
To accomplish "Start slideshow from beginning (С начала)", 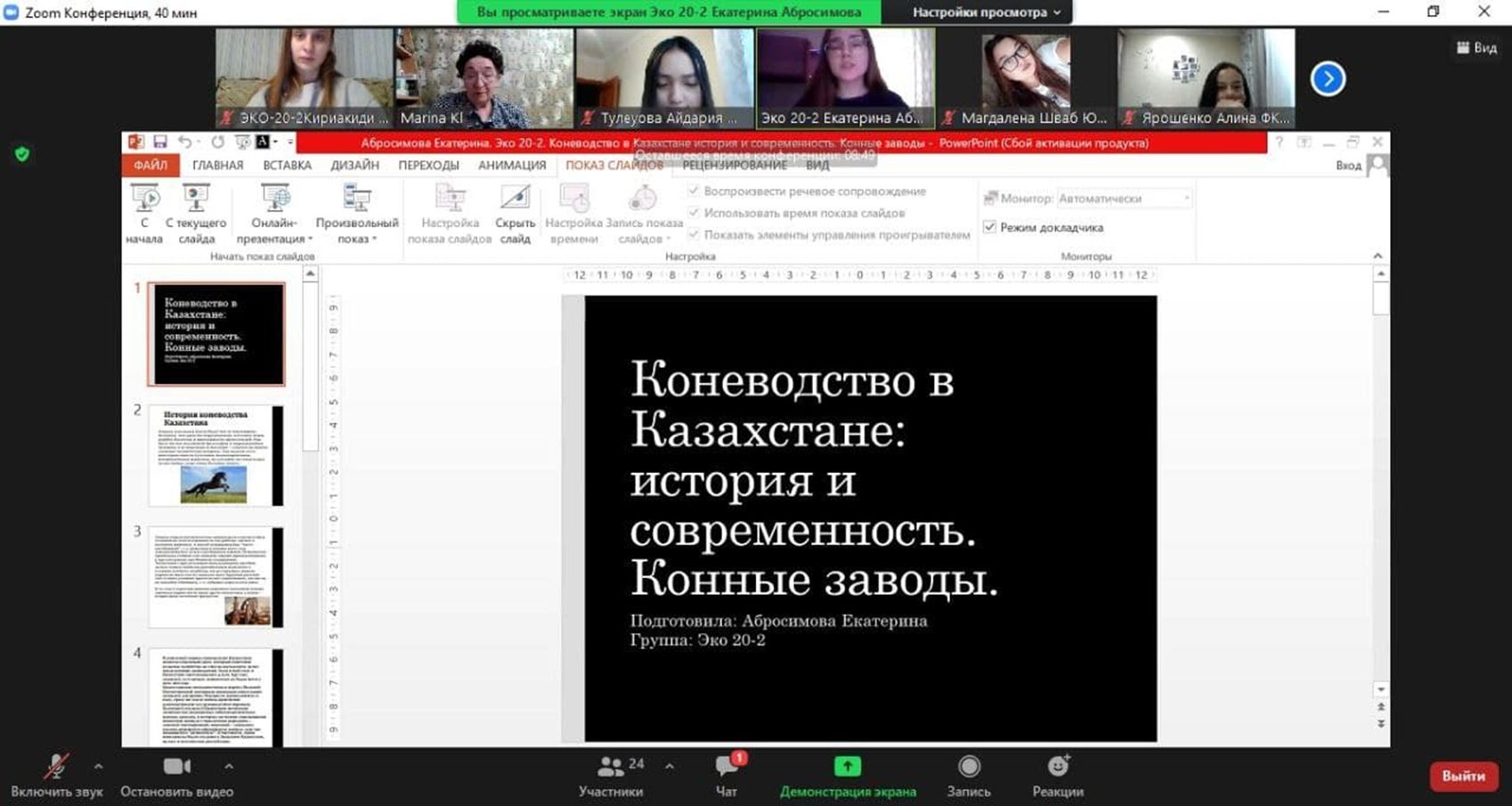I will point(144,199).
